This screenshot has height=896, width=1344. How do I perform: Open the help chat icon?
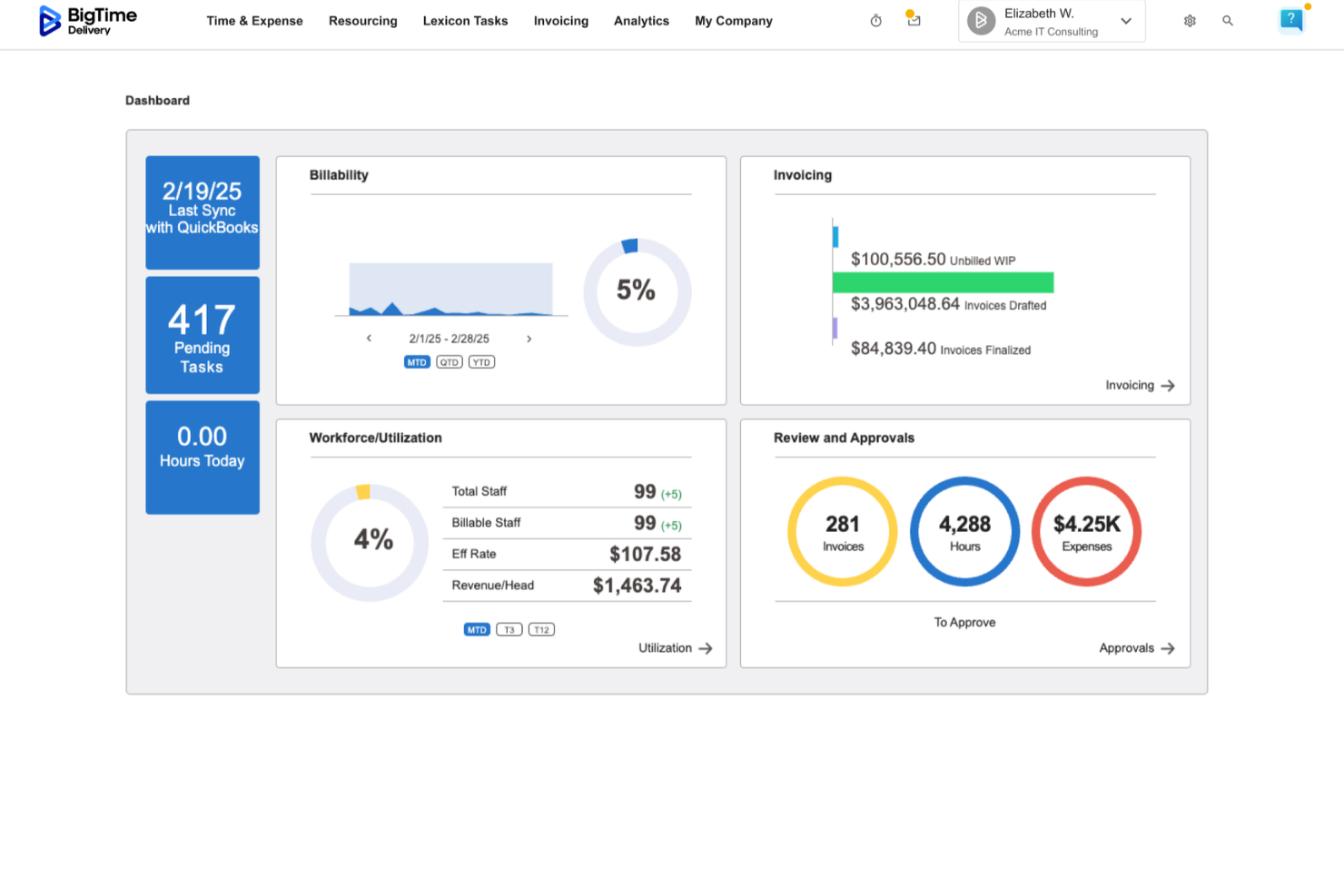pyautogui.click(x=1290, y=20)
